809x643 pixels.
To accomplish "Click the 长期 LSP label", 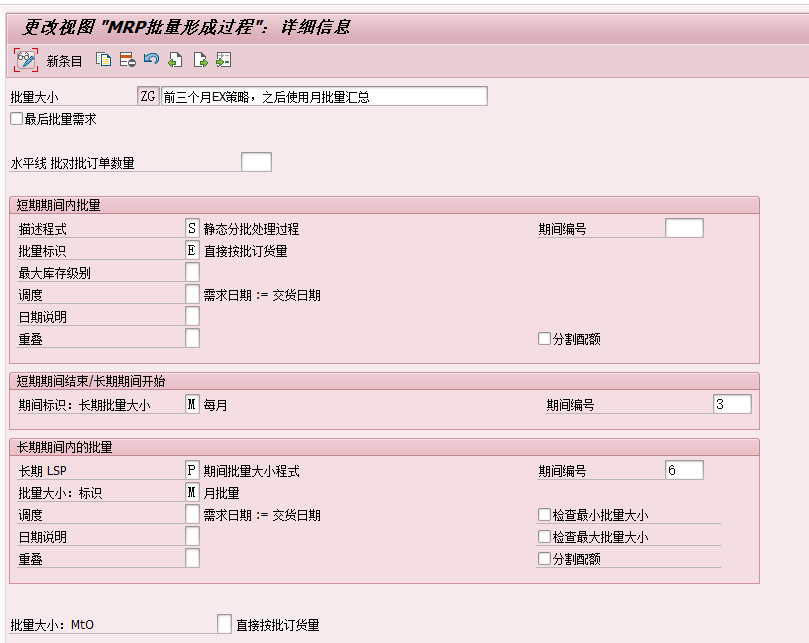I will click(42, 471).
